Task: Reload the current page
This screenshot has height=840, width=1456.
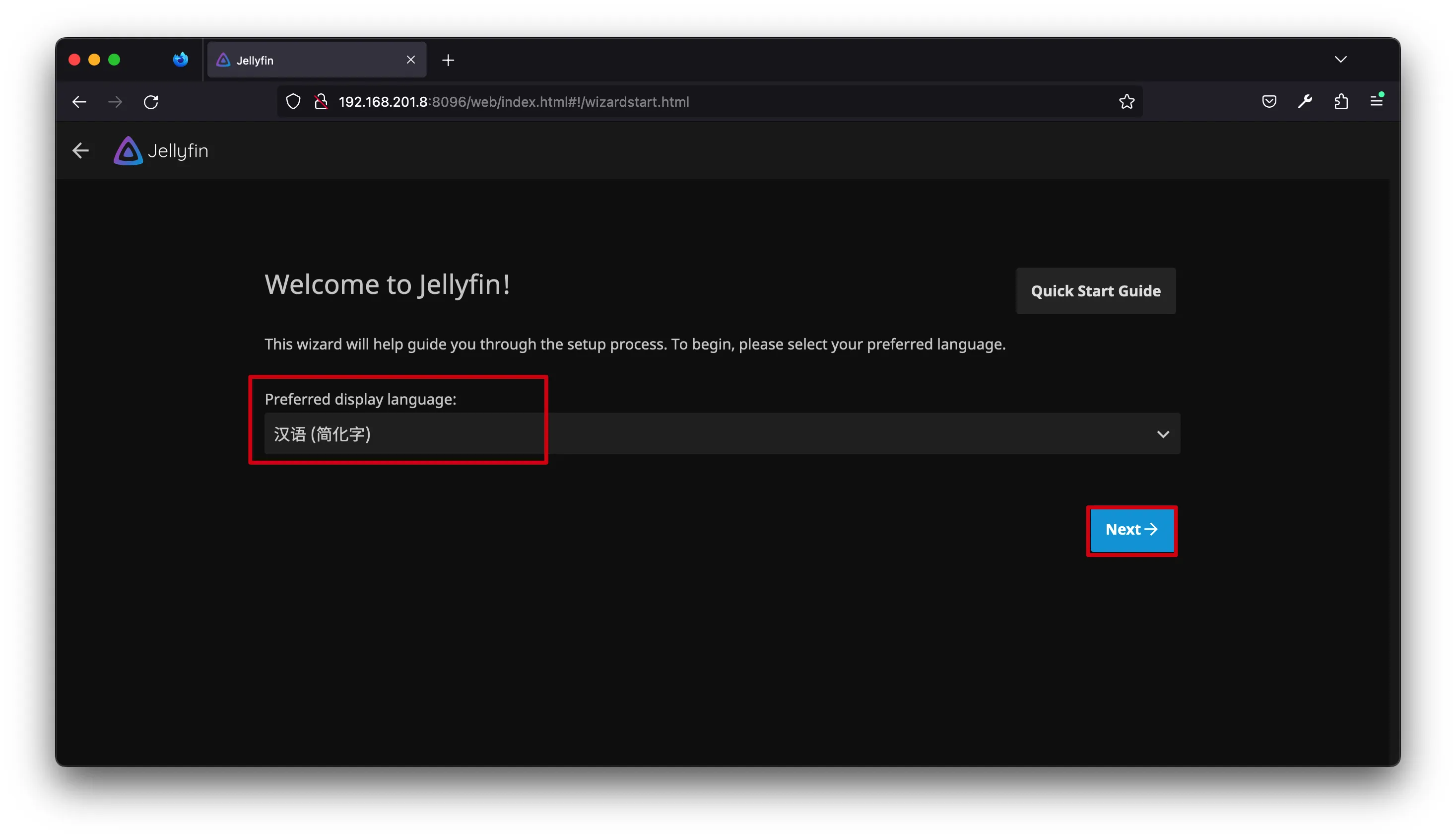Action: coord(151,102)
